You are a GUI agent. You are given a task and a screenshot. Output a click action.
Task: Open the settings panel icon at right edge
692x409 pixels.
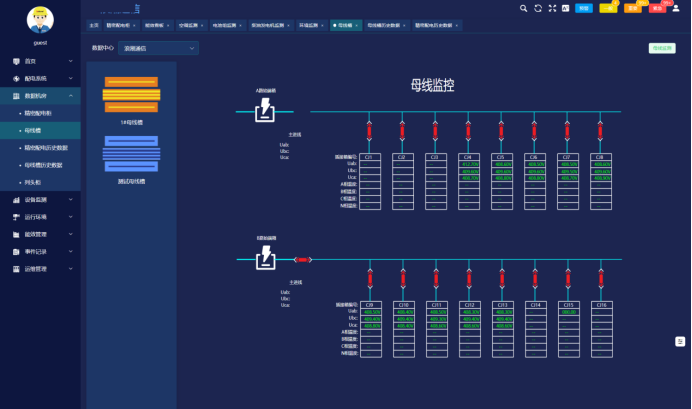(x=680, y=341)
